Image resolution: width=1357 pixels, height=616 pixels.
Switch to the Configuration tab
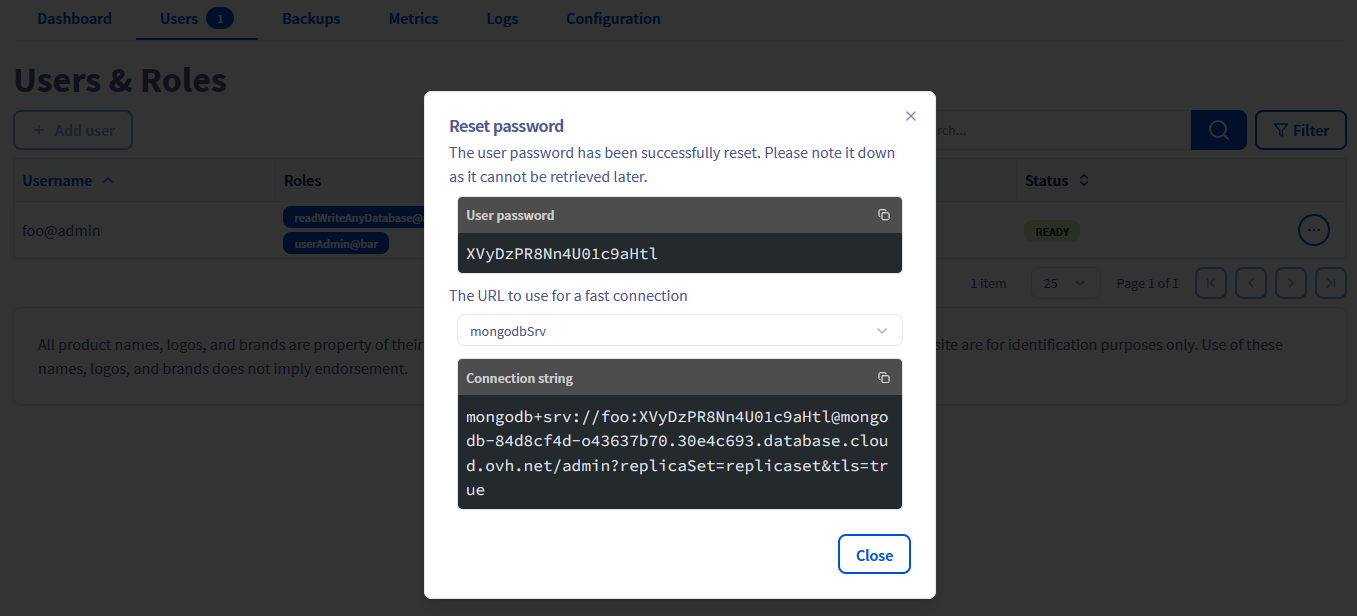point(613,19)
